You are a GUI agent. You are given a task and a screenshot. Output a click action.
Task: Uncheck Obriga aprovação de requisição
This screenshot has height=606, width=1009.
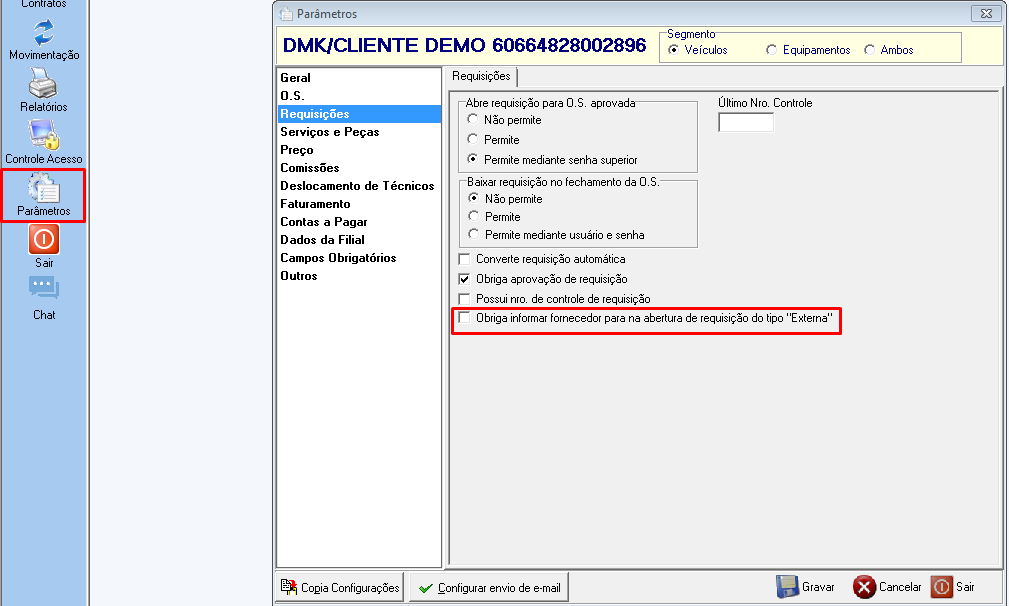464,279
